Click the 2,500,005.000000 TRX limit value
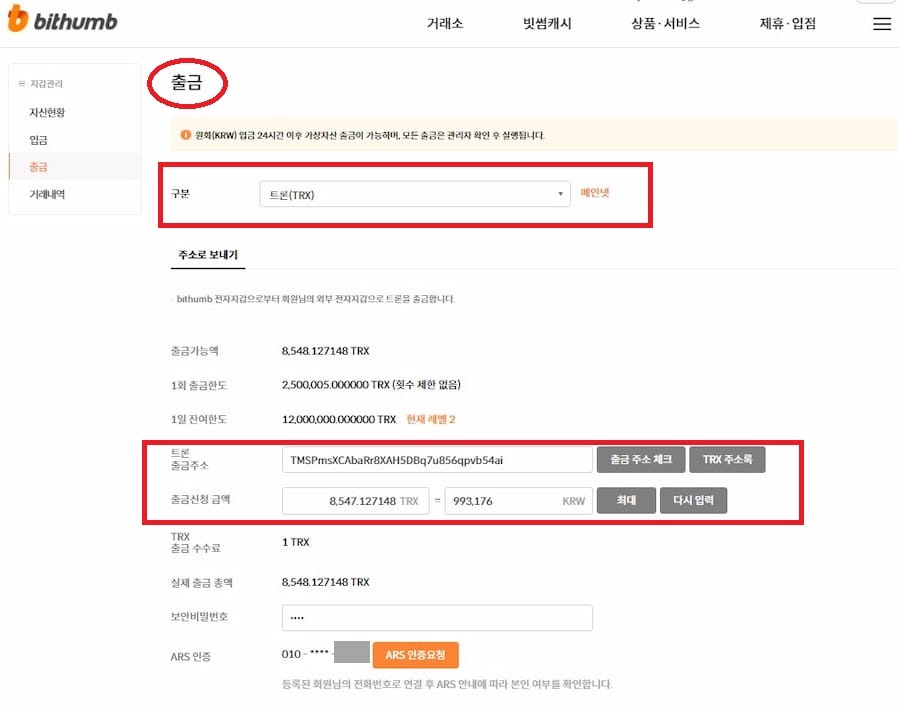The image size is (900, 713). coord(336,385)
